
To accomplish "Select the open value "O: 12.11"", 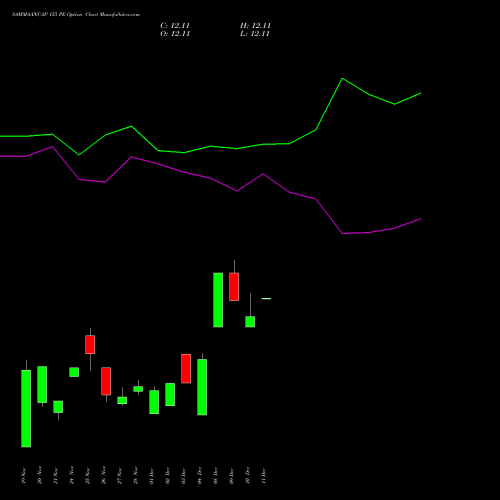I will click(175, 34).
